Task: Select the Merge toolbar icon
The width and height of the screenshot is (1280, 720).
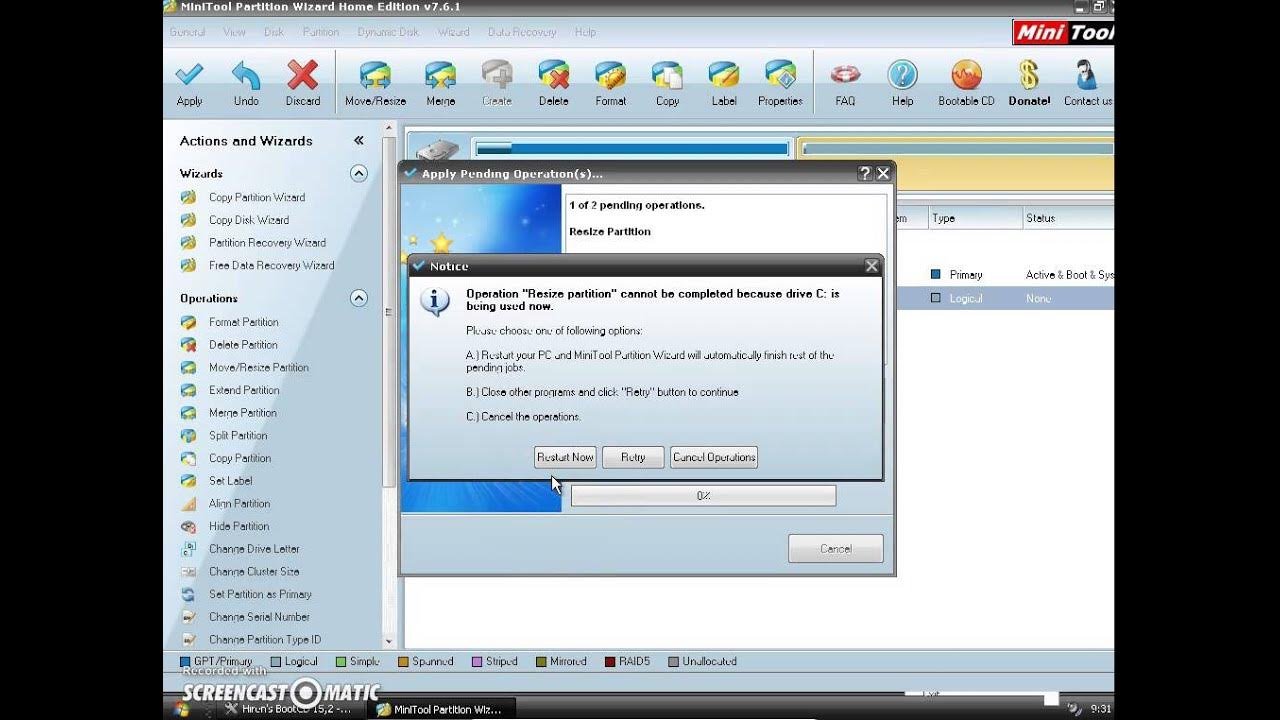Action: click(440, 76)
